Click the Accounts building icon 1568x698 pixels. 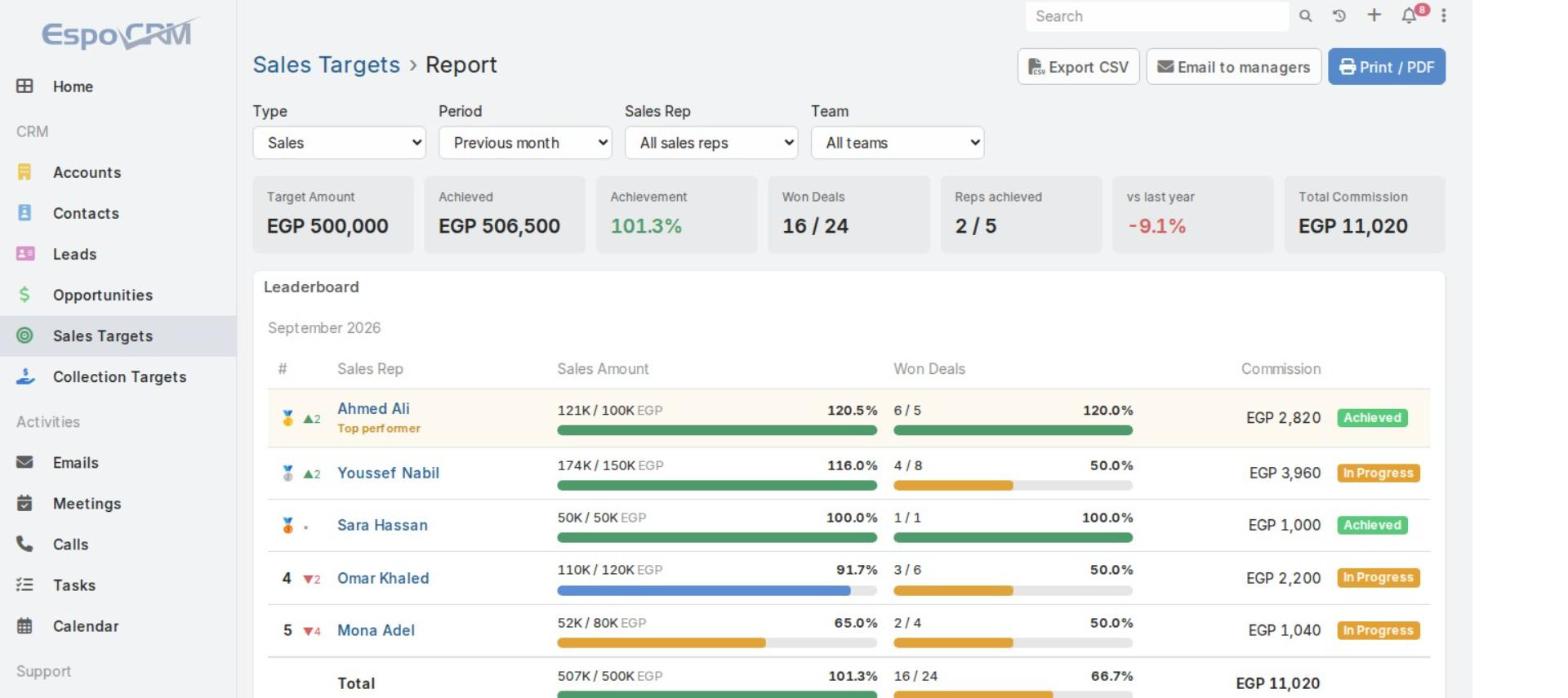point(25,172)
